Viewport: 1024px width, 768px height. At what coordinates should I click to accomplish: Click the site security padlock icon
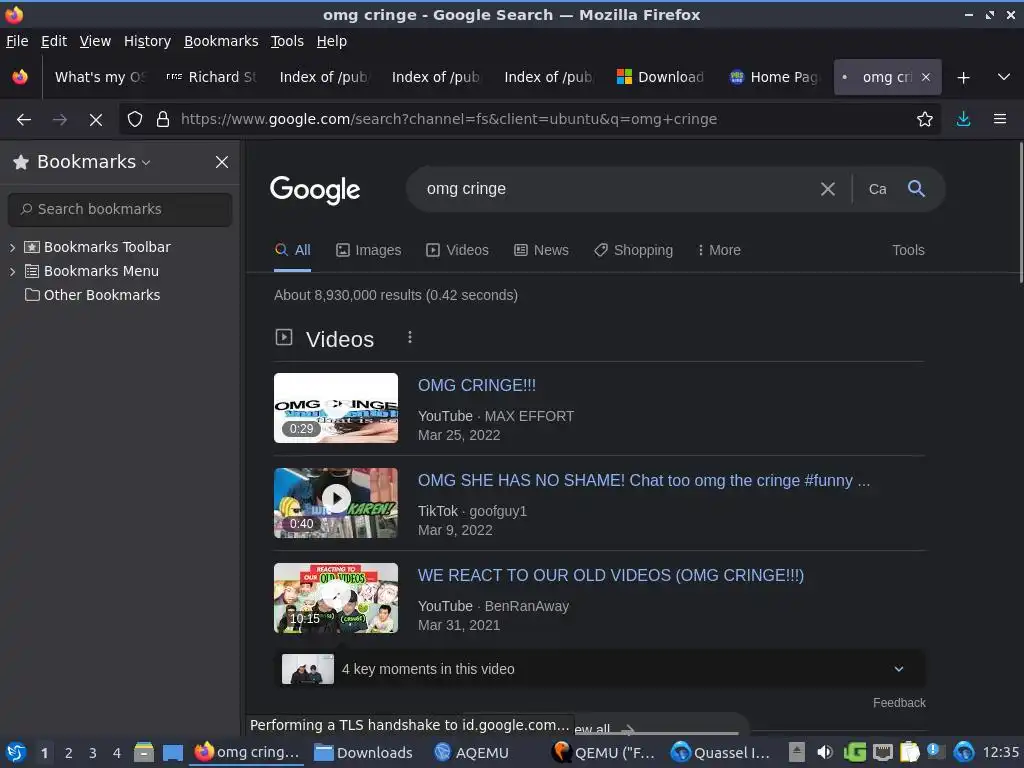point(163,119)
